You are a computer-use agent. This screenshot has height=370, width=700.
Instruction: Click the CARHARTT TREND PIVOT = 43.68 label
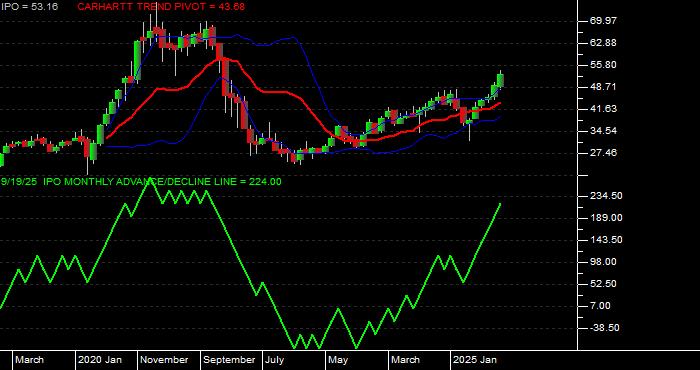pos(161,7)
